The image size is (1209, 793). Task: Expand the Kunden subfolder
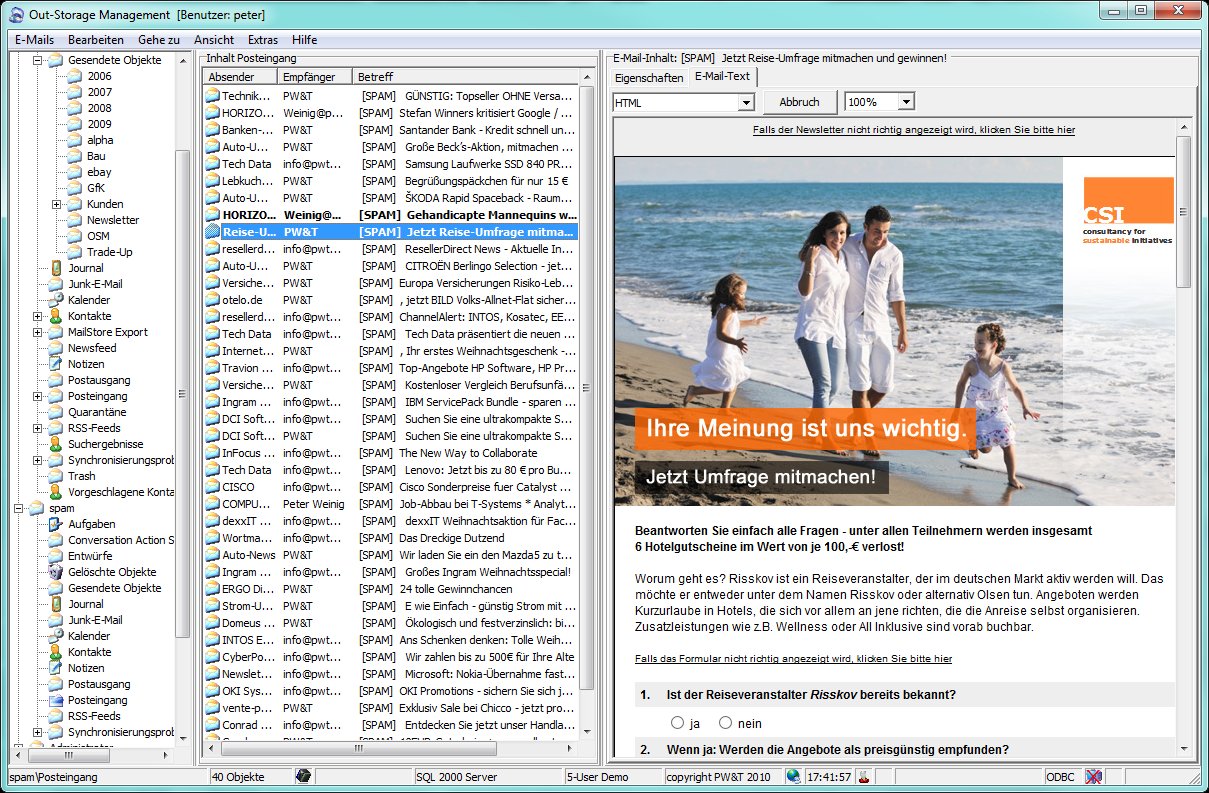coord(57,204)
